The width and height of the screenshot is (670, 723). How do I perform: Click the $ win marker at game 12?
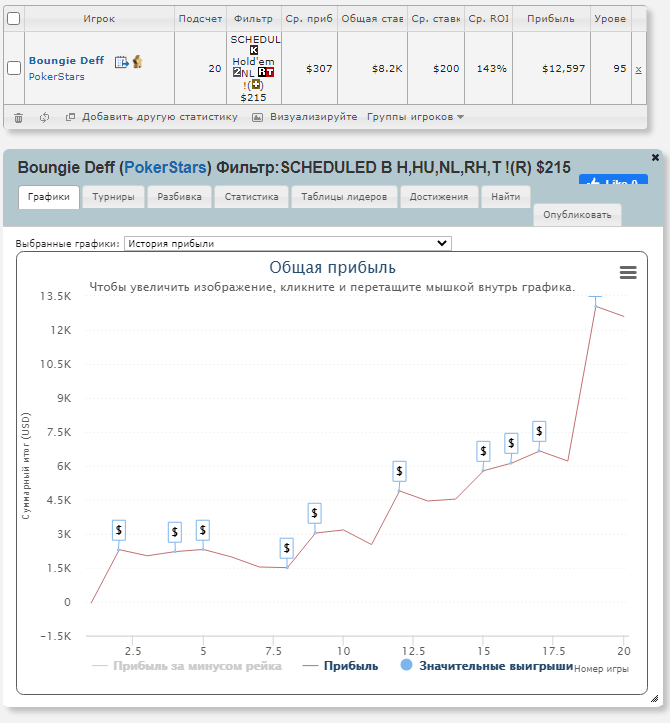point(399,471)
